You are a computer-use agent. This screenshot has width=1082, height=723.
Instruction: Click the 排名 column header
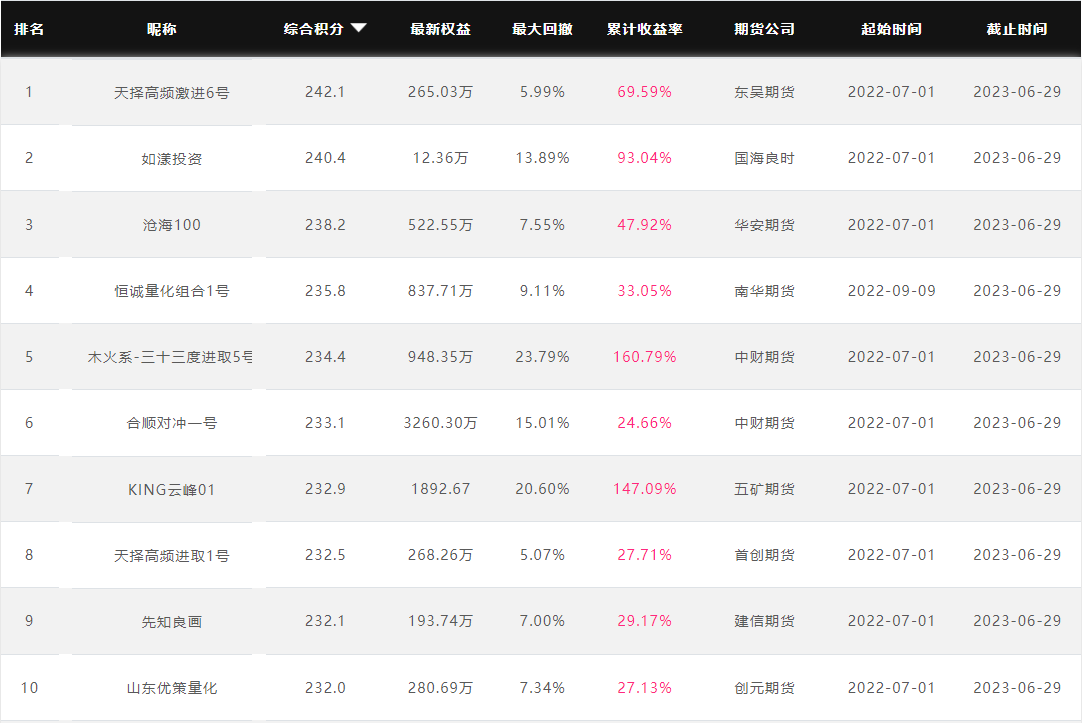click(29, 29)
